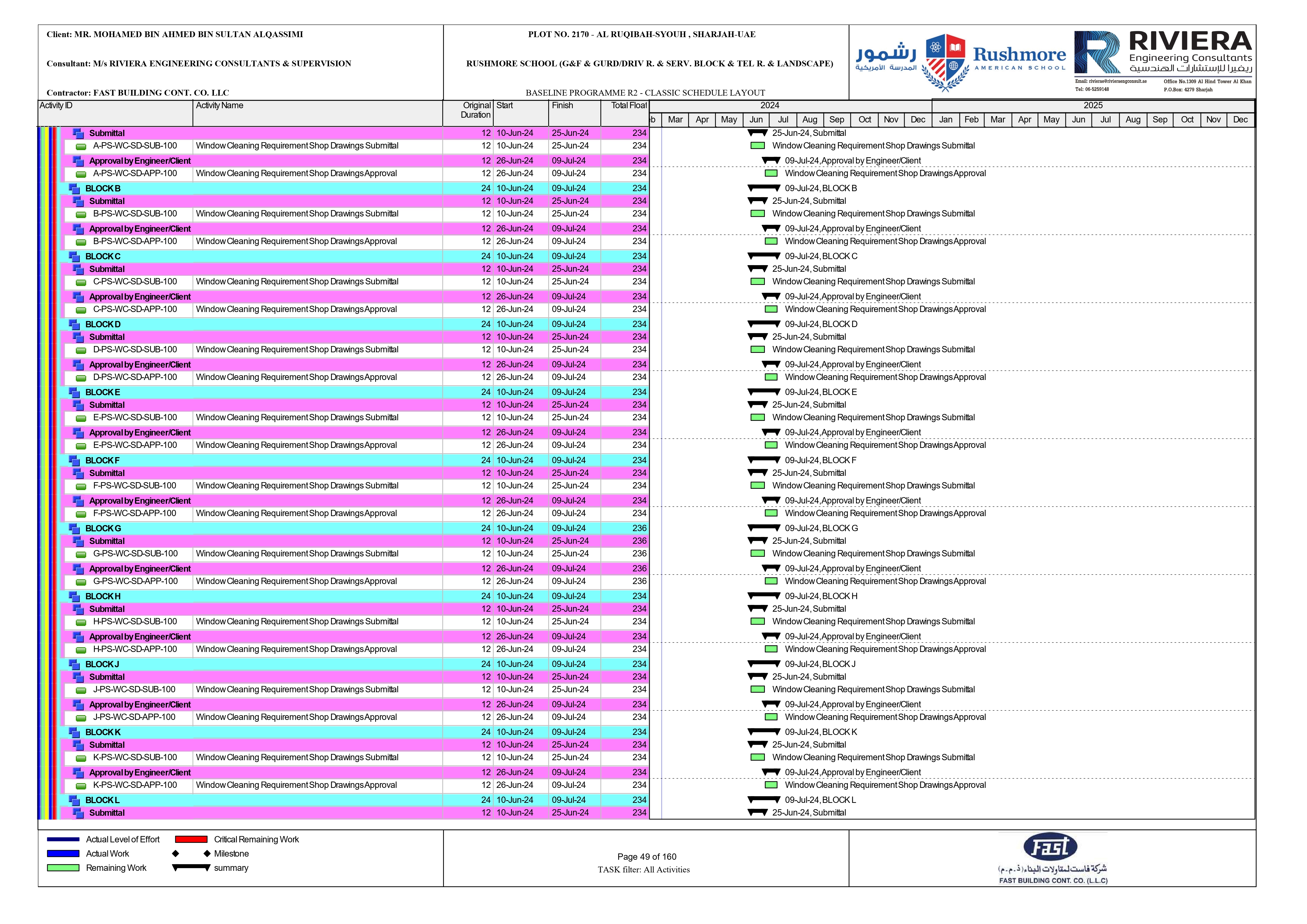Click 'Page 49 of 160' footer text
This screenshot has width=1307, height=924.
click(x=647, y=857)
